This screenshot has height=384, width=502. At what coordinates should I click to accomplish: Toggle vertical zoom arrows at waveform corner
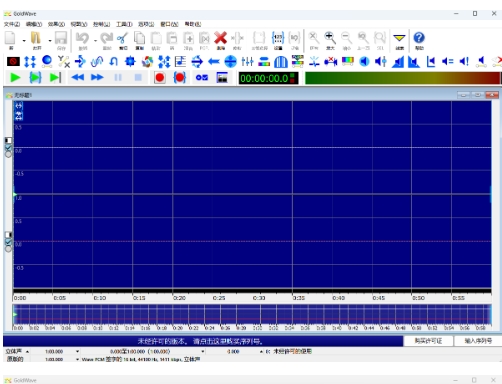(x=19, y=116)
